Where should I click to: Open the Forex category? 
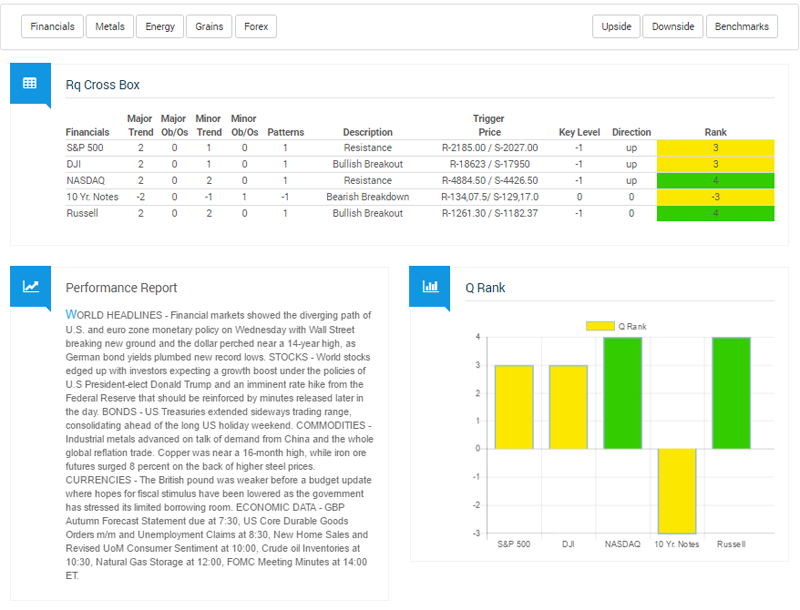[256, 27]
